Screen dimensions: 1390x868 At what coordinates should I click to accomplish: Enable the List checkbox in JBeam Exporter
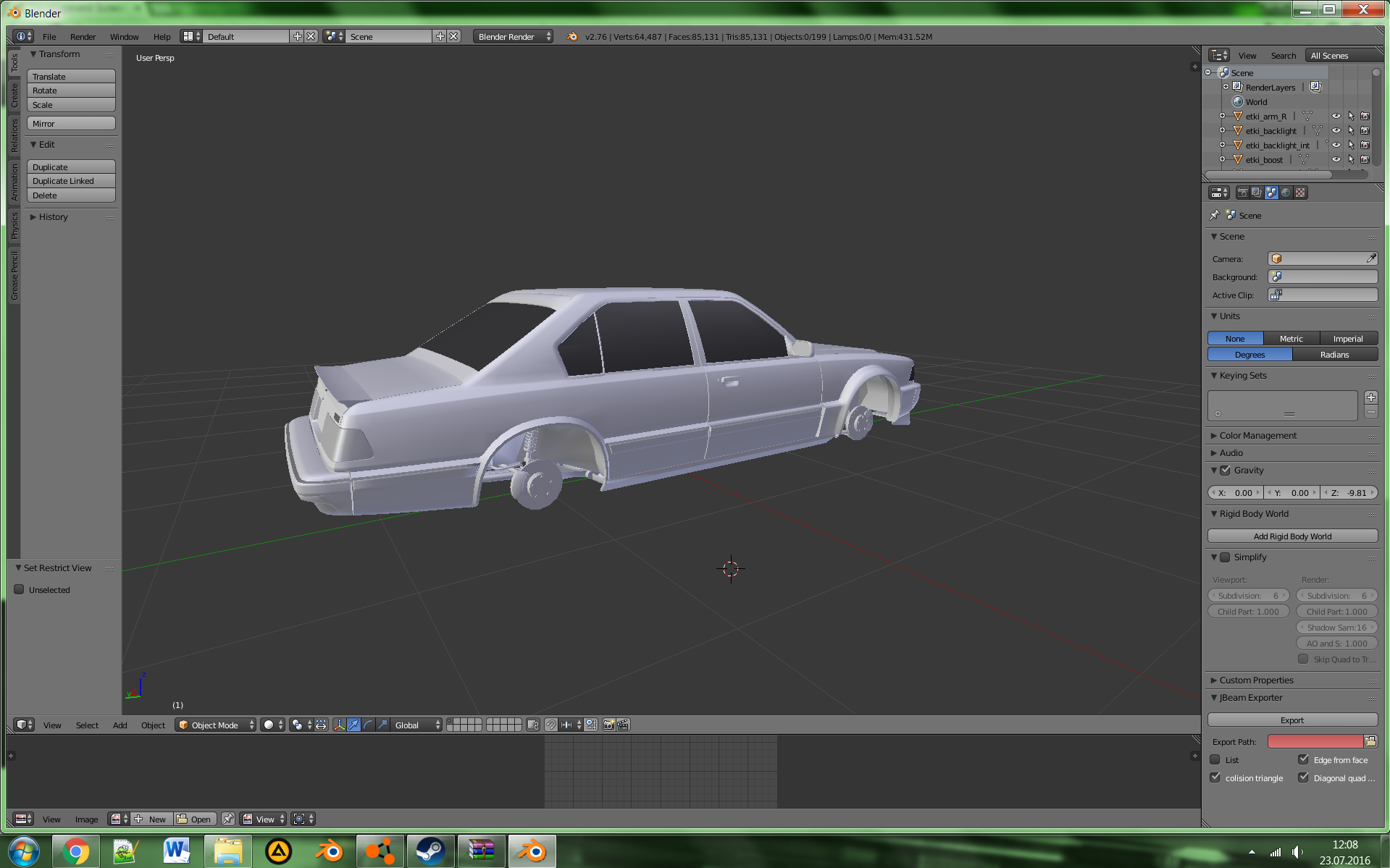(1215, 759)
